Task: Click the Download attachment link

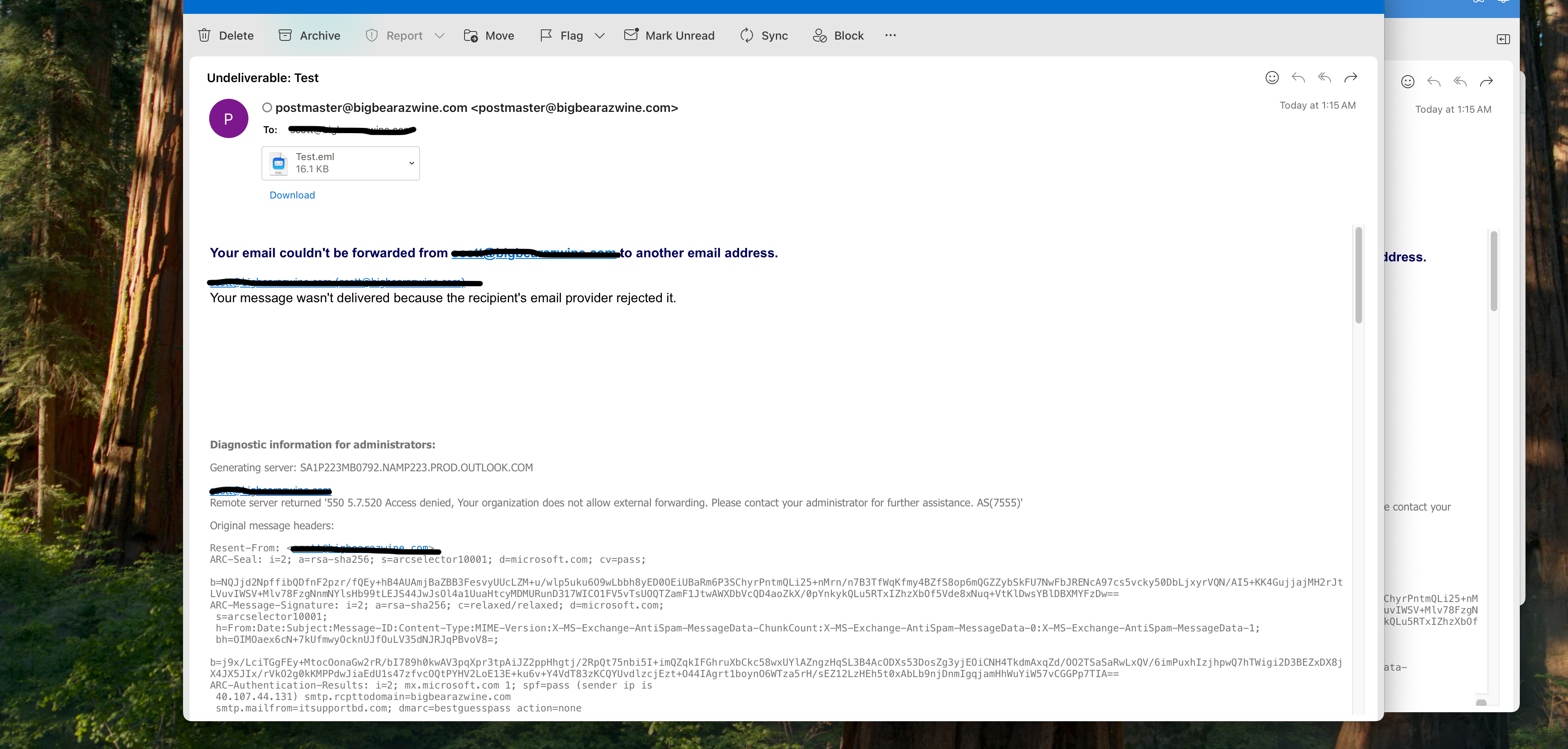Action: coord(292,195)
